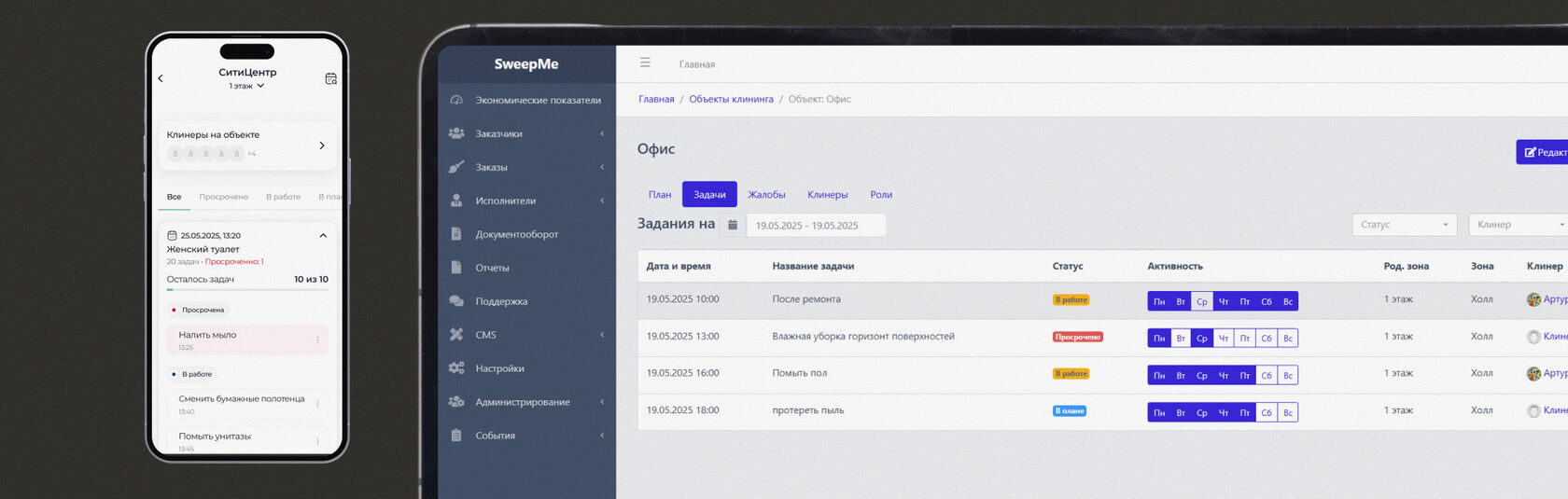Click the grey avatar in протереть пыль row
The height and width of the screenshot is (499, 1568).
1533,410
